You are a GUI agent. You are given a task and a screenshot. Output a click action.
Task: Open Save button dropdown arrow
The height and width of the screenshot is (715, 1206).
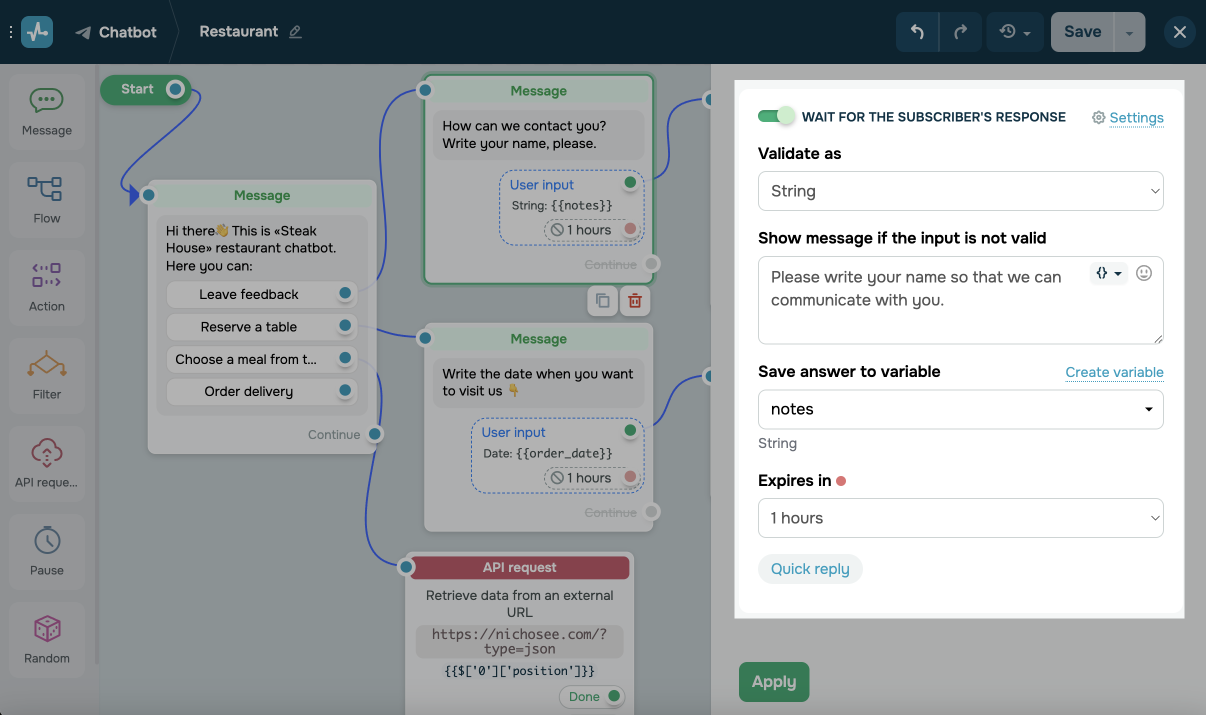[1129, 32]
